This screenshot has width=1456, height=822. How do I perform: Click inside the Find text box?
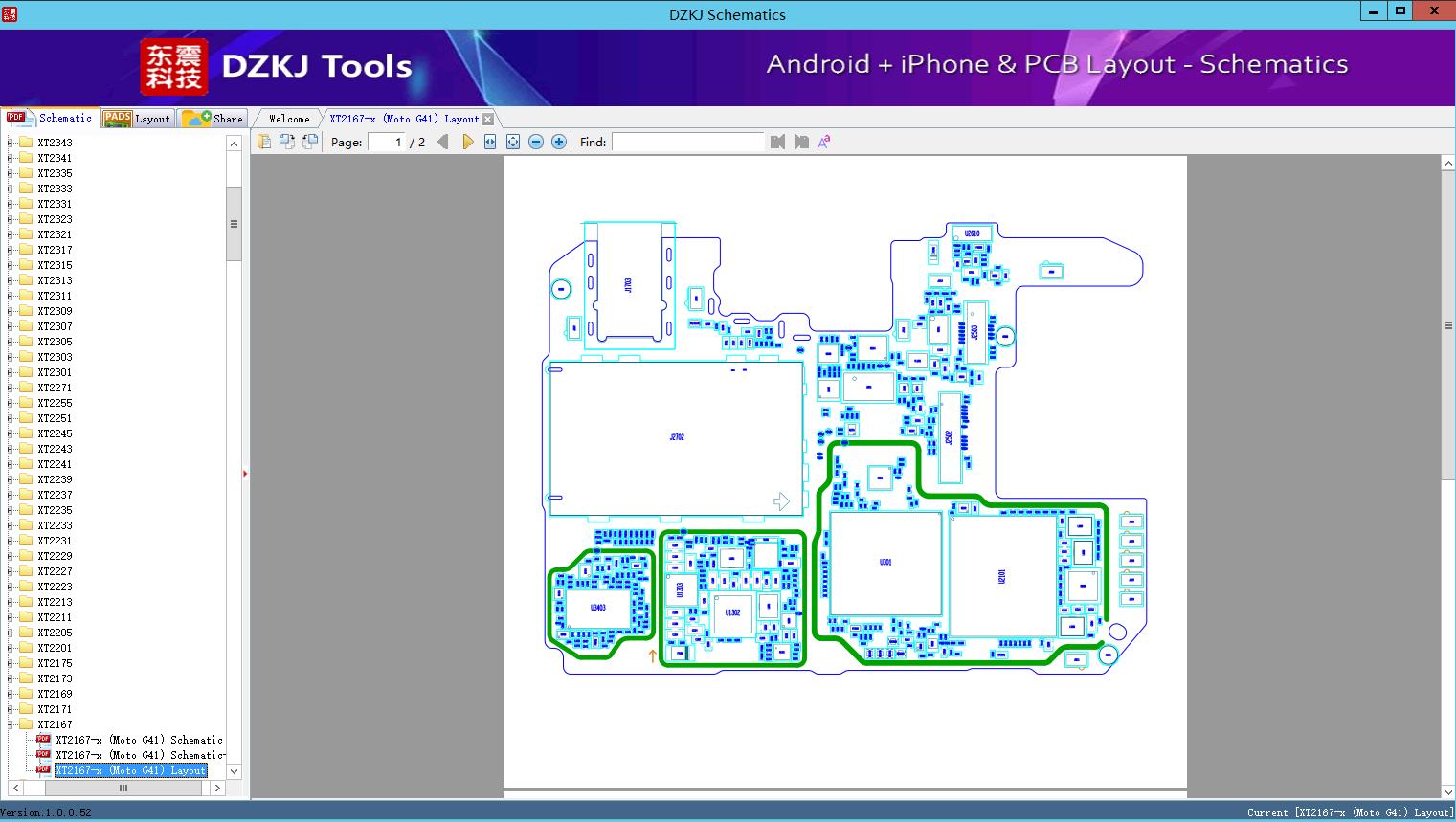[689, 142]
